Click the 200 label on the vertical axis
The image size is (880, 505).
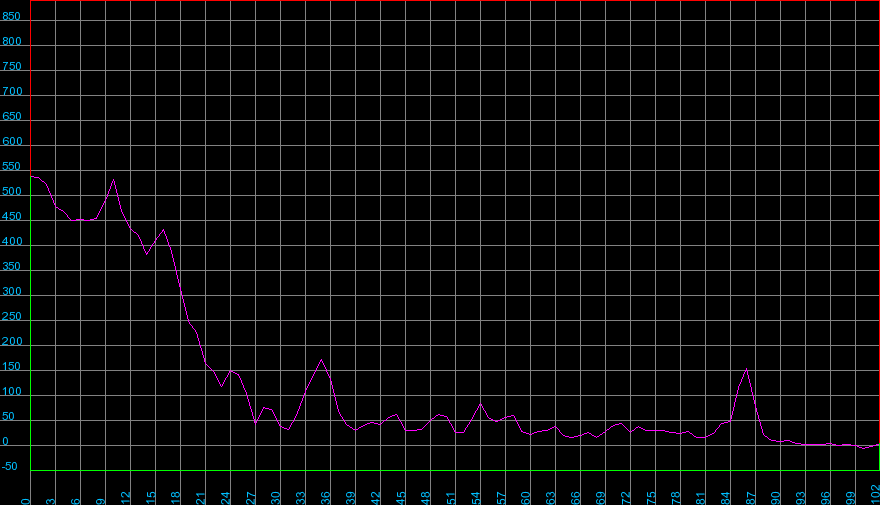click(x=12, y=341)
